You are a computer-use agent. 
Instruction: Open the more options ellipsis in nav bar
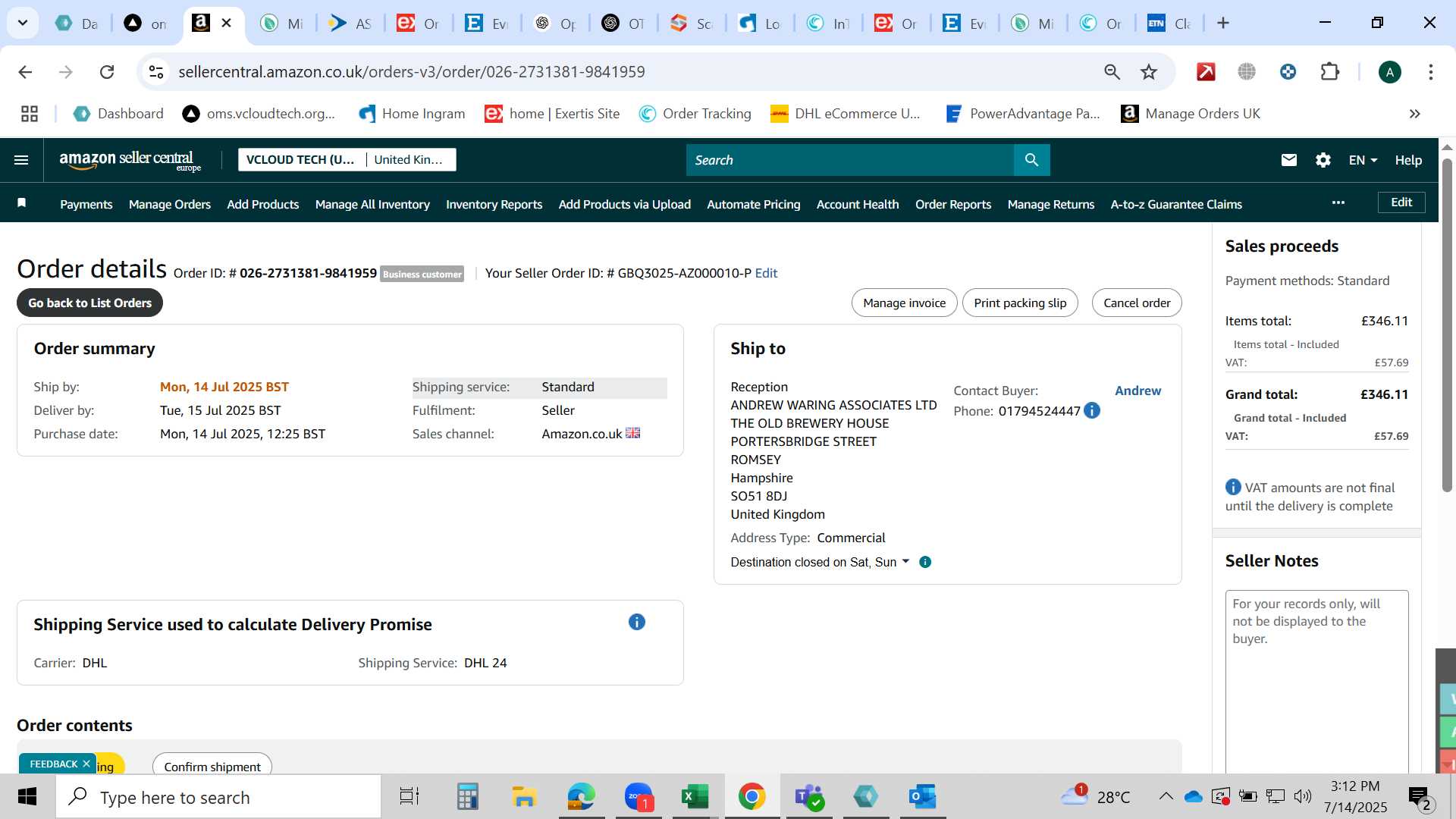[x=1338, y=202]
